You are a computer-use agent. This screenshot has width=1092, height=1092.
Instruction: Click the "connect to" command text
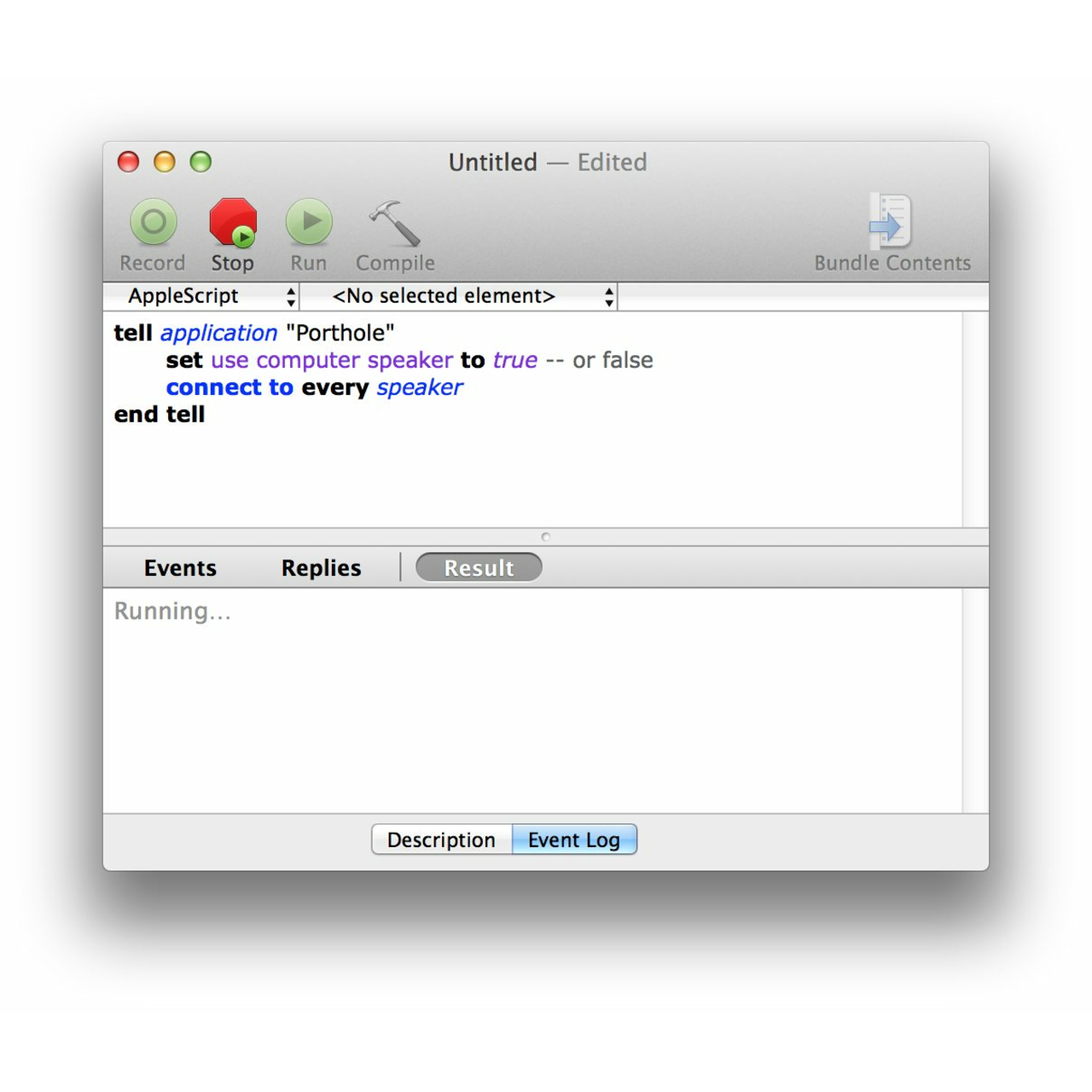click(229, 387)
